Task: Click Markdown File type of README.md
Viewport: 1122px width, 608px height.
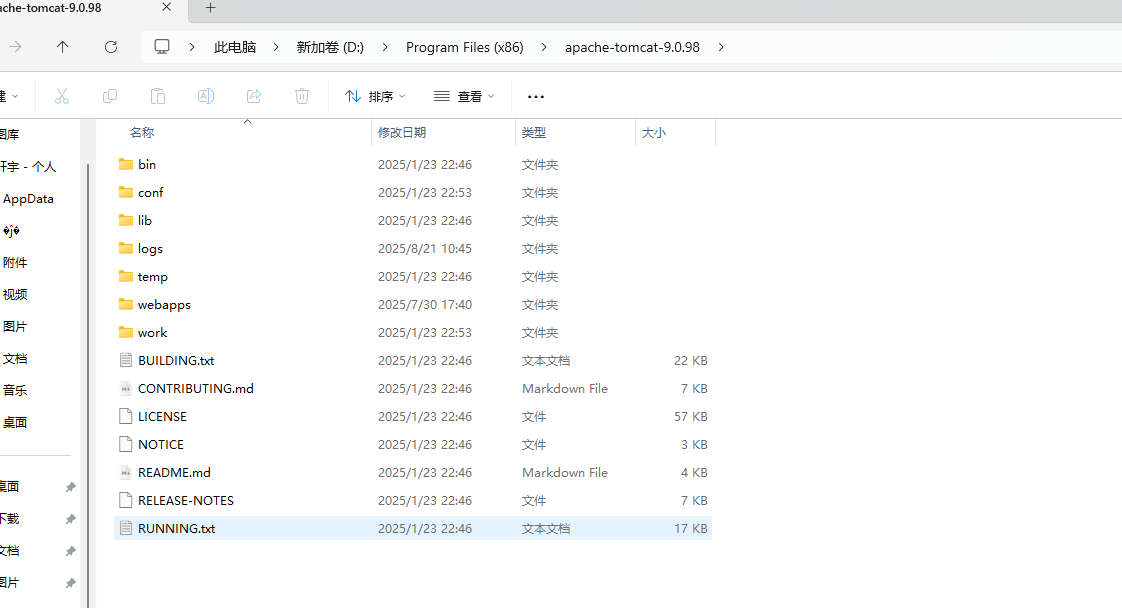Action: coord(565,472)
